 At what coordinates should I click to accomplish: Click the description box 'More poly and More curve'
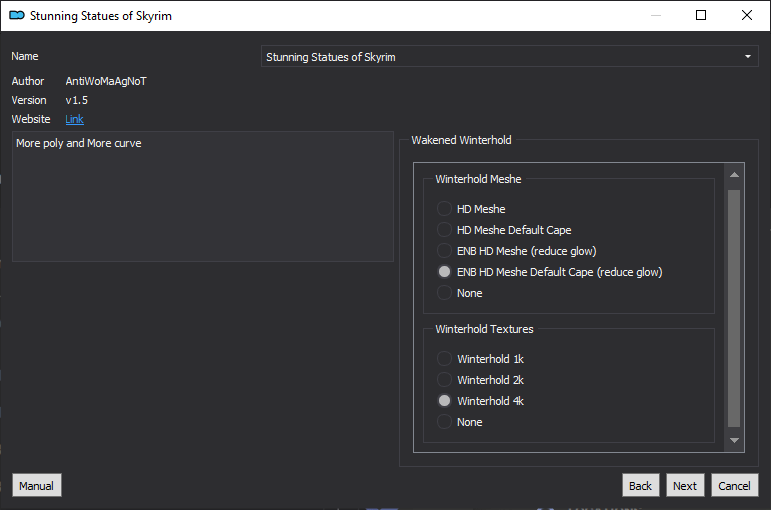coord(203,196)
